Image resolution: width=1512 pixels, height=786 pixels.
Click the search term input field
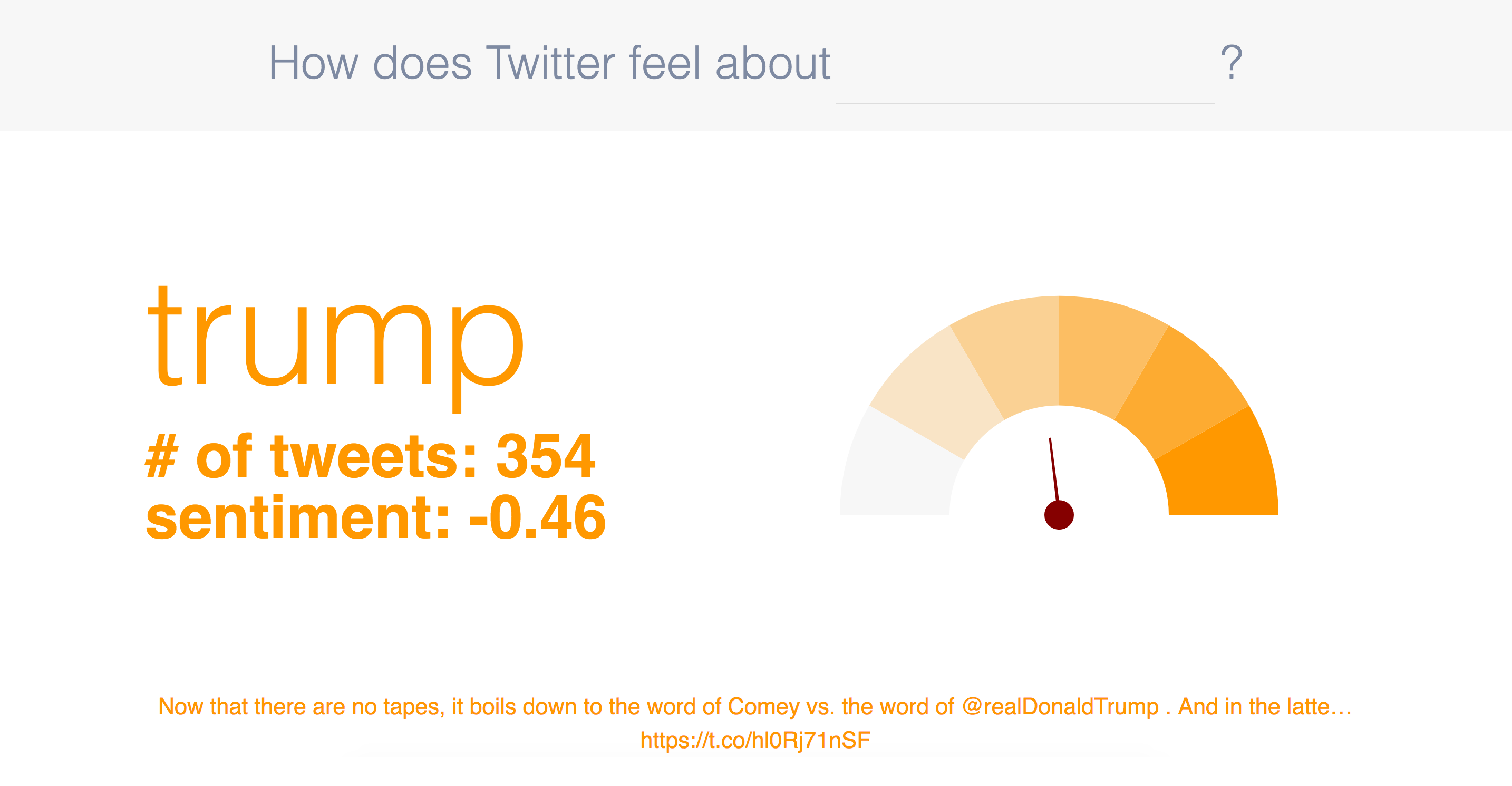click(1025, 64)
